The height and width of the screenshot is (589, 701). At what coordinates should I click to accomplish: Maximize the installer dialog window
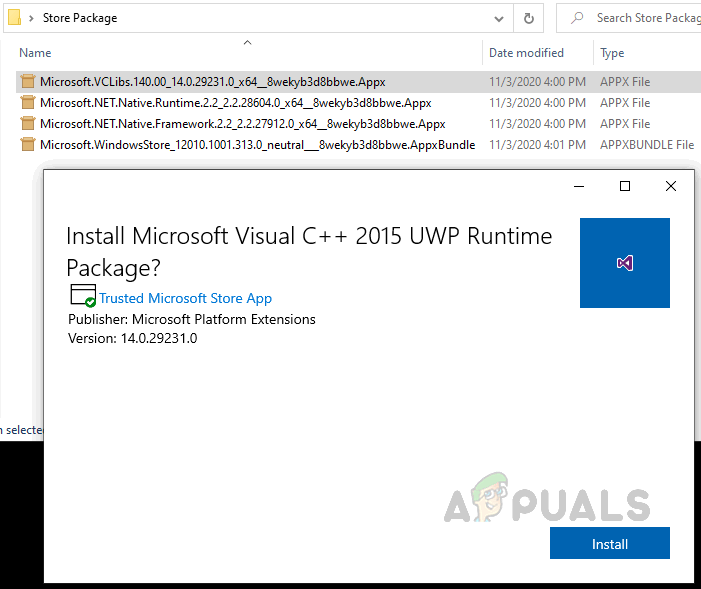[x=625, y=186]
